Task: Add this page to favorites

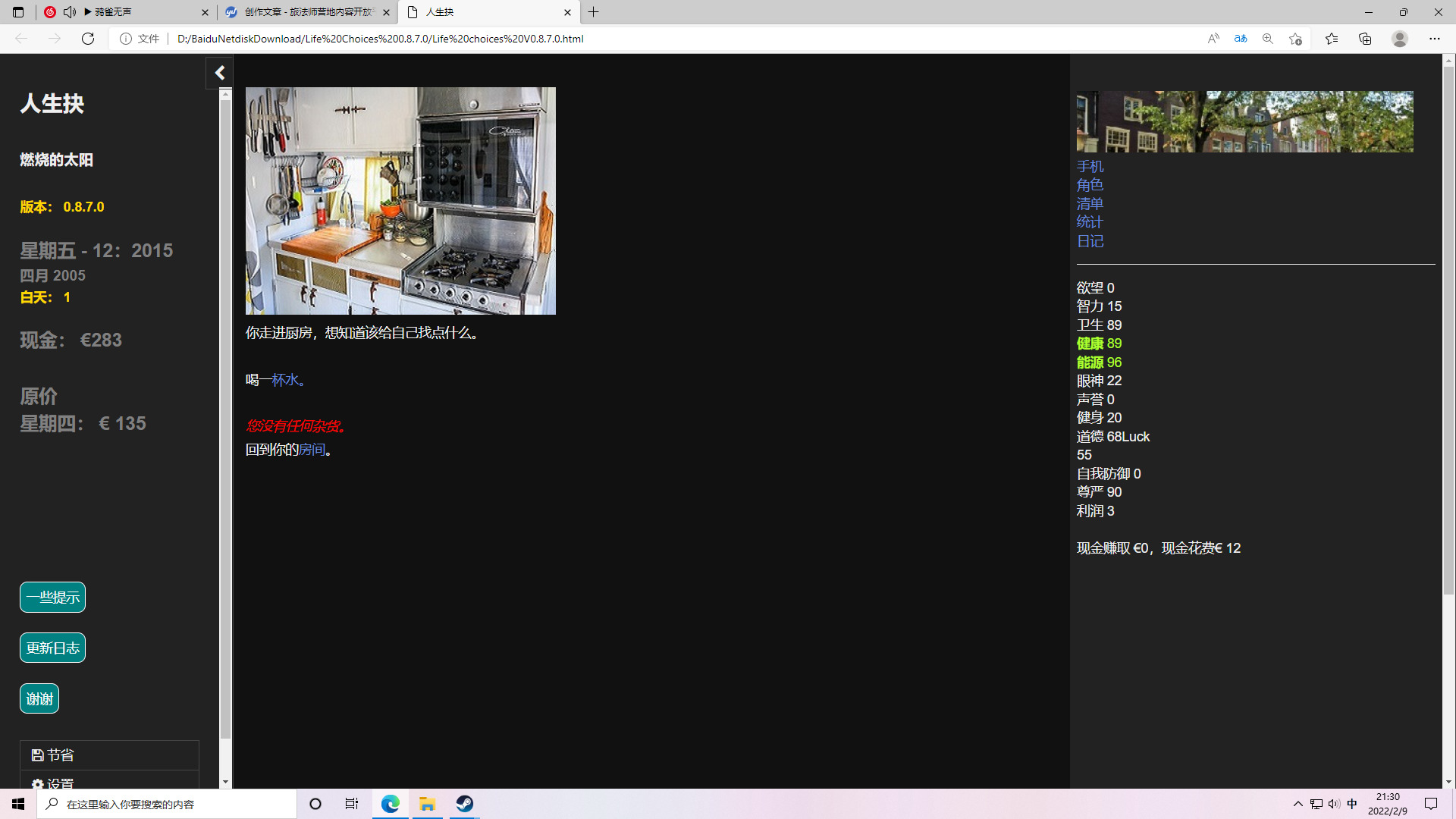Action: (1295, 39)
